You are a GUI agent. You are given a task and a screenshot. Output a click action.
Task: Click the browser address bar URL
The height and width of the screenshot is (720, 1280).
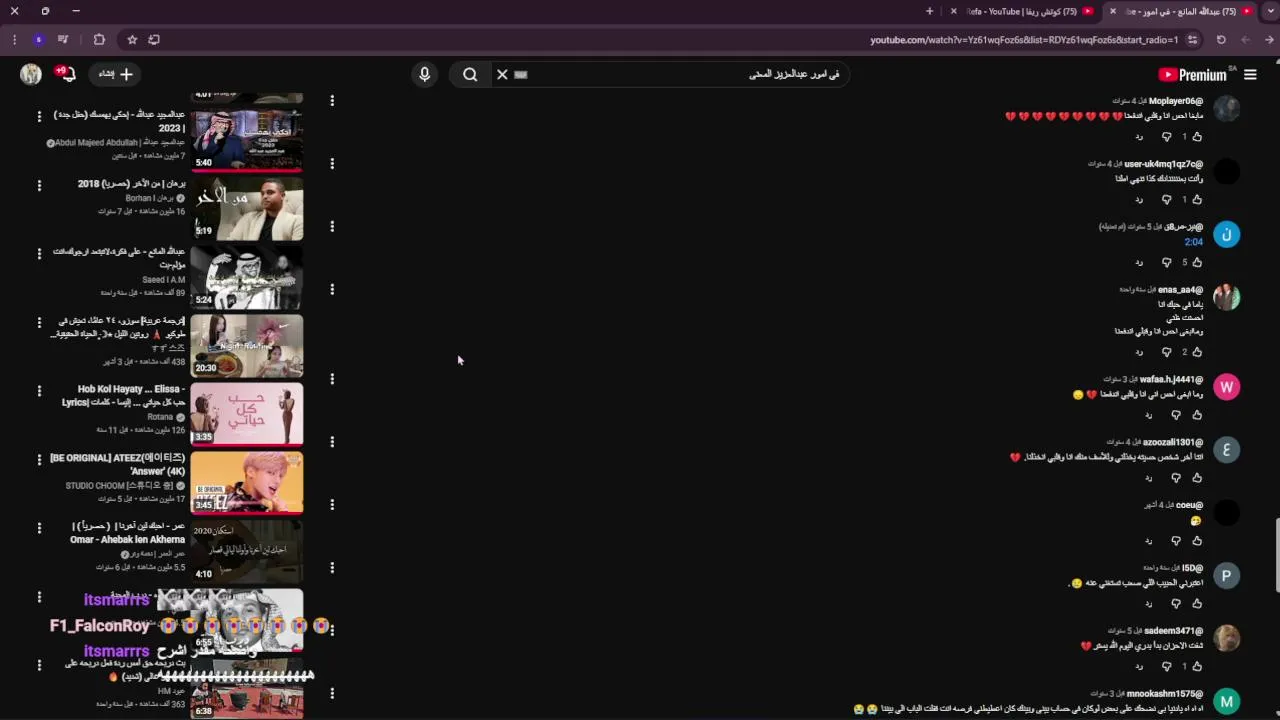(1023, 40)
